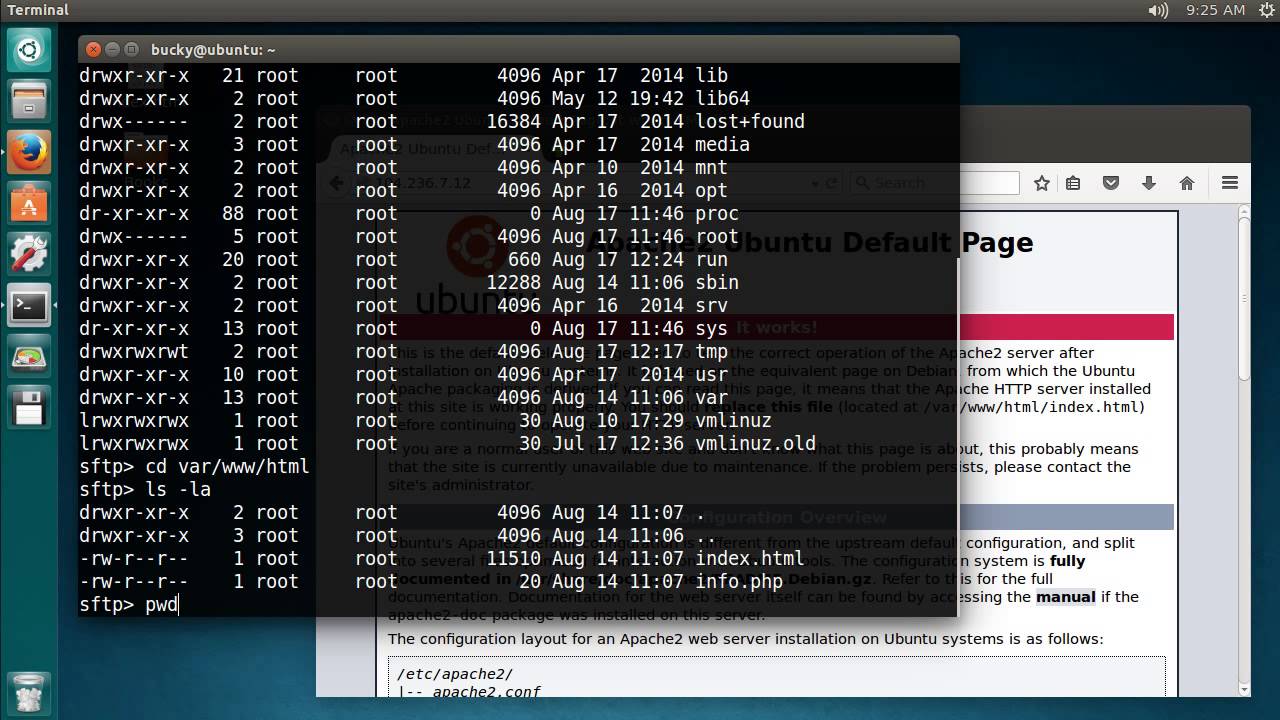This screenshot has height=720, width=1280.
Task: Click 'mnt' directory entry in terminal
Action: pyautogui.click(x=712, y=167)
